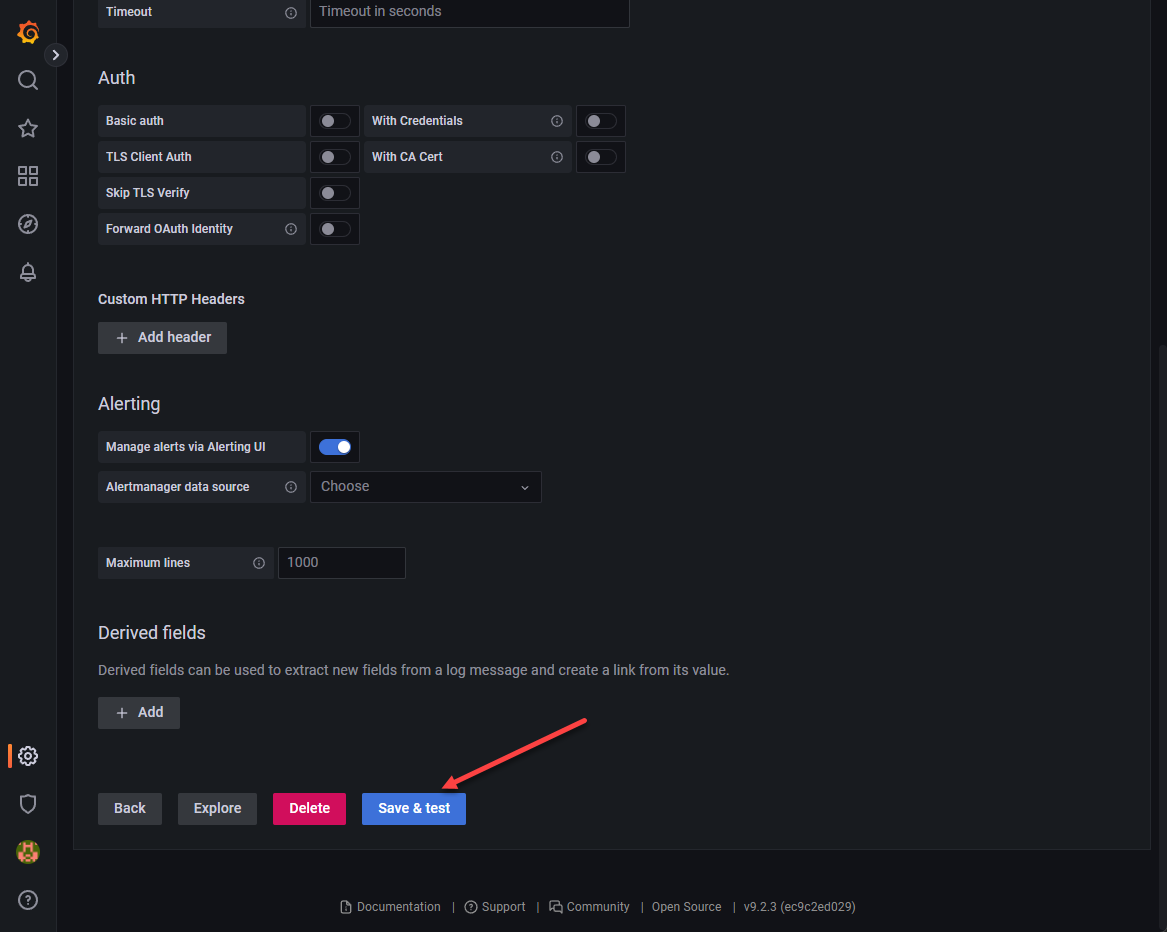
Task: Toggle the Basic auth switch
Action: (335, 121)
